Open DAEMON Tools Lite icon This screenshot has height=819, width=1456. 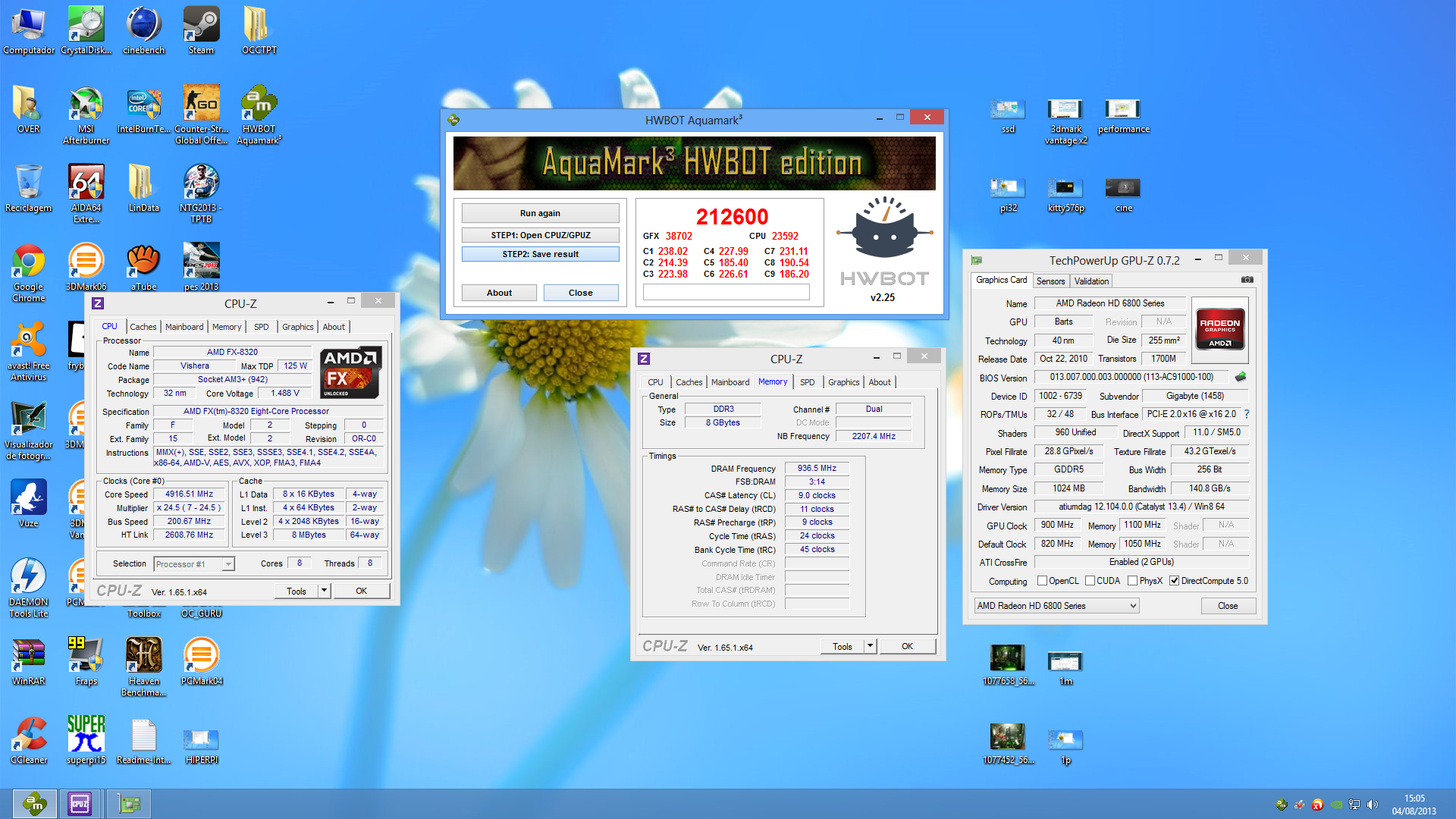[x=28, y=588]
